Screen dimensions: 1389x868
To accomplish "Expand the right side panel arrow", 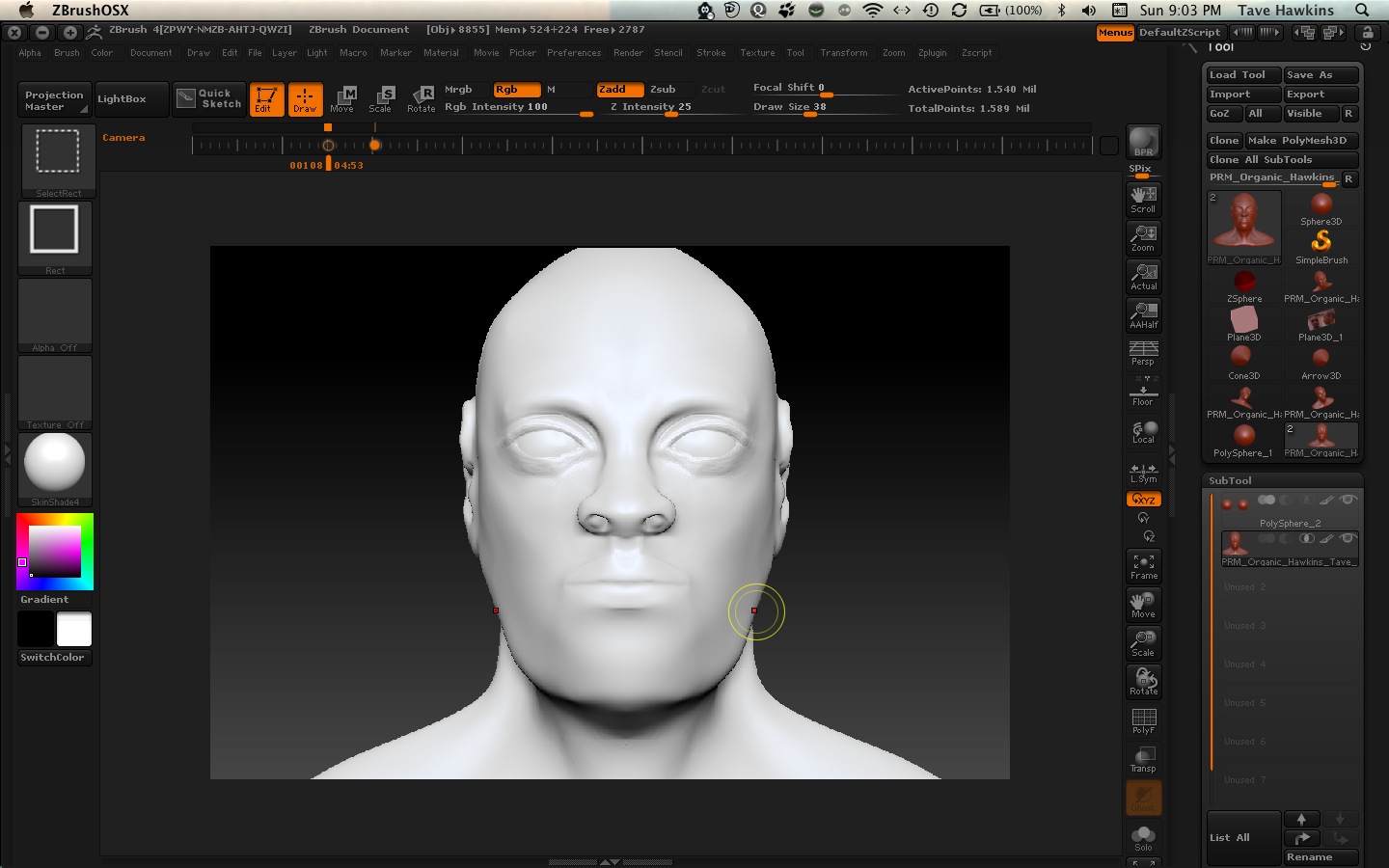I will [1173, 448].
